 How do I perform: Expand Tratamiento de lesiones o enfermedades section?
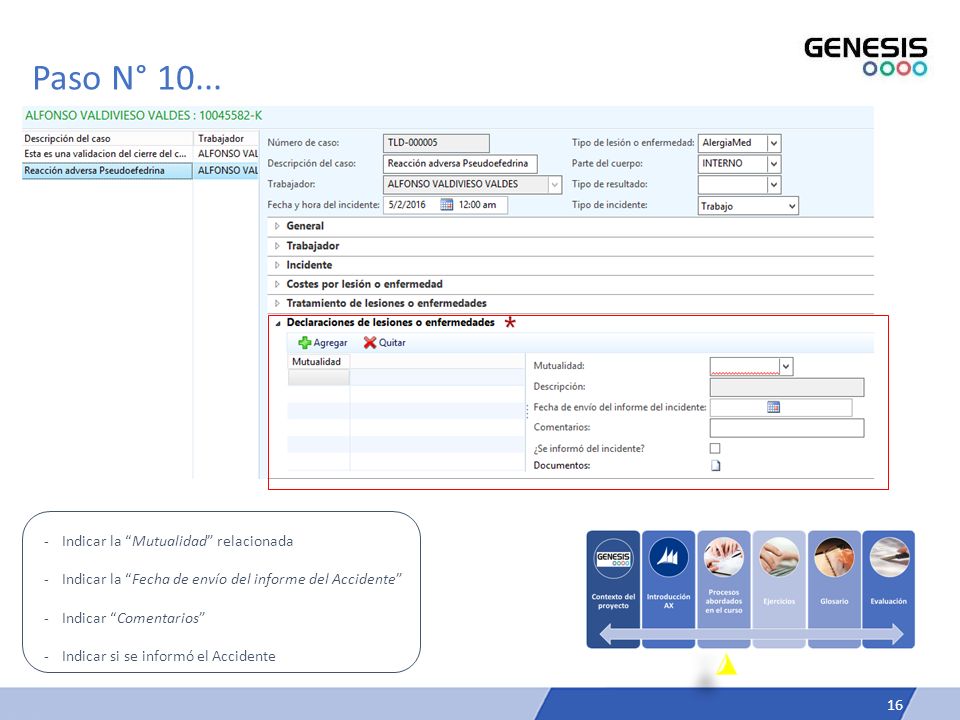277,303
